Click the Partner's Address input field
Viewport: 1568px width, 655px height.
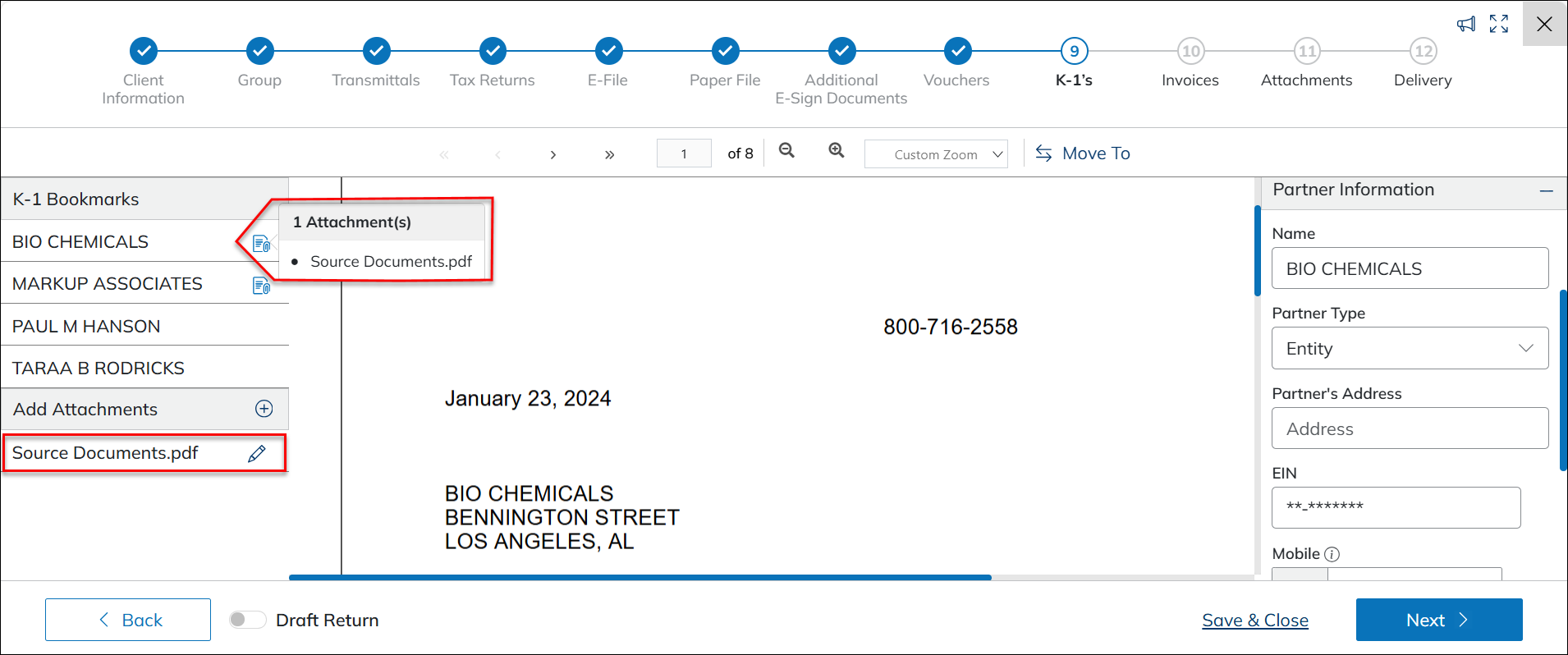[1410, 428]
